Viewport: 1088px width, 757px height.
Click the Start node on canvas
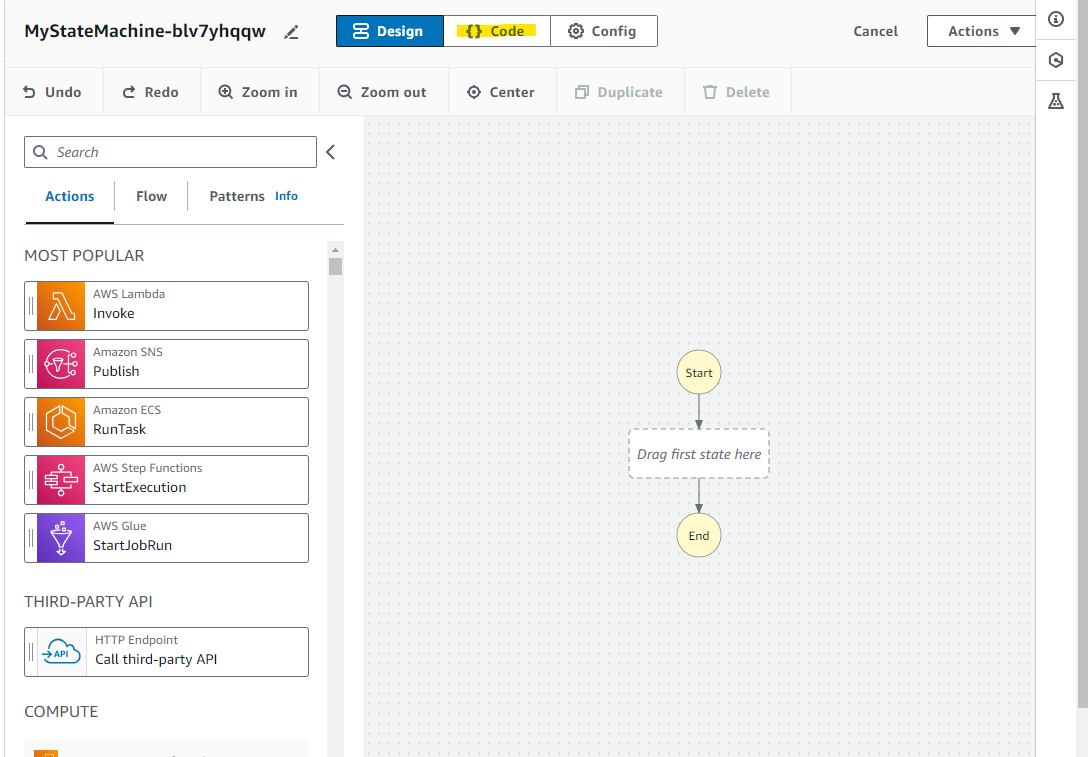(699, 373)
